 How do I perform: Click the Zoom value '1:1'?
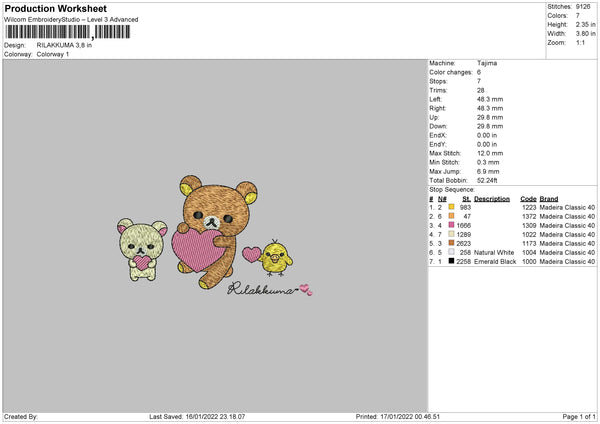pos(580,42)
